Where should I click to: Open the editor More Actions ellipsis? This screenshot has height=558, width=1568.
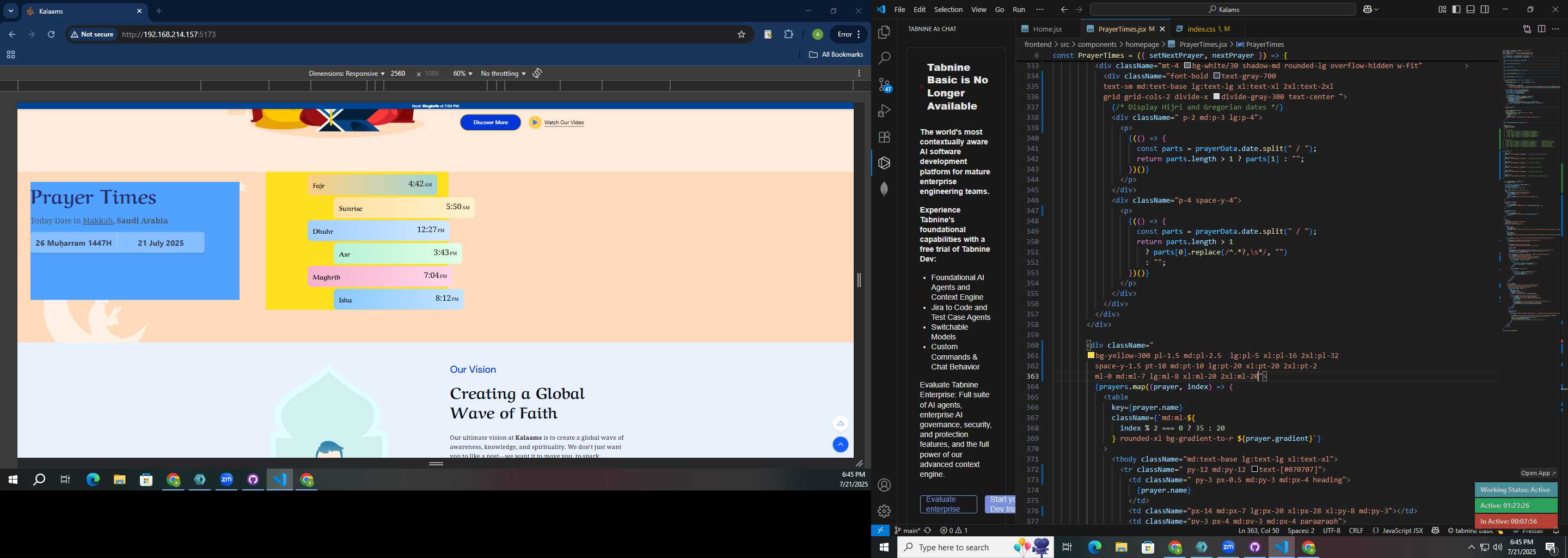(1556, 29)
